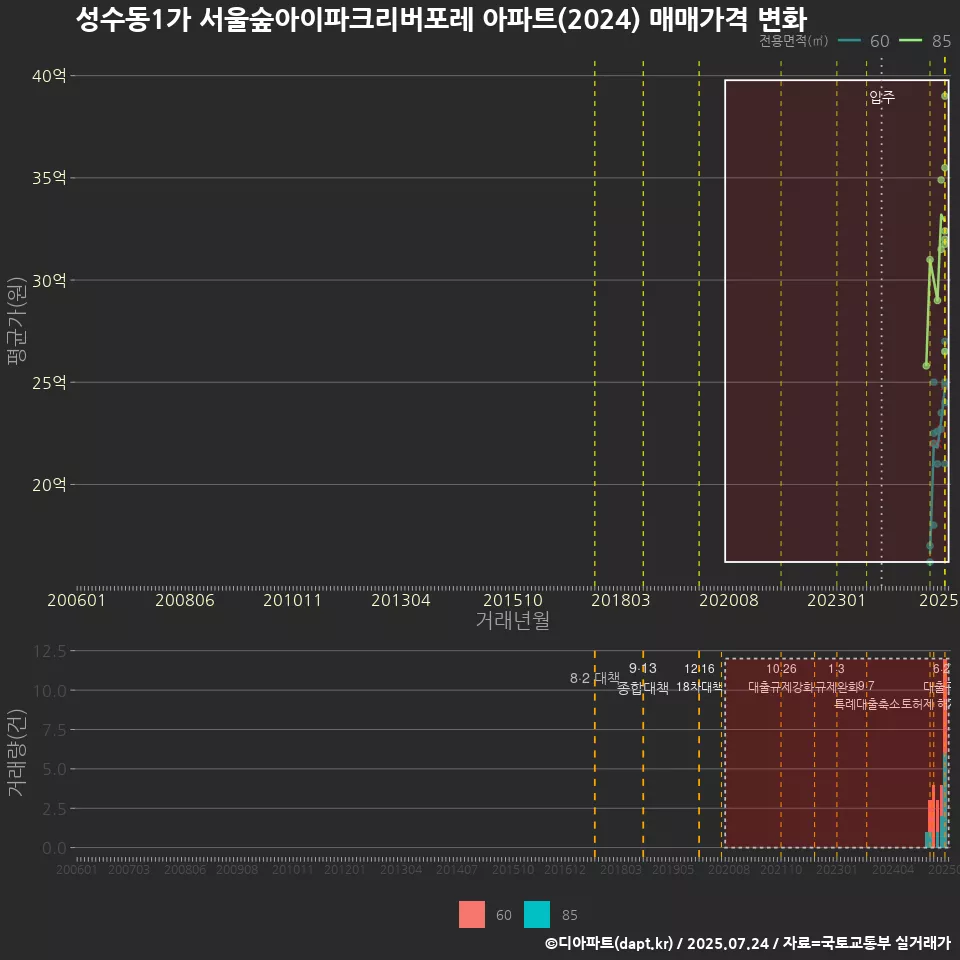Click the 전용면적(㎡) legend label
This screenshot has height=960, width=960.
pyautogui.click(x=793, y=41)
